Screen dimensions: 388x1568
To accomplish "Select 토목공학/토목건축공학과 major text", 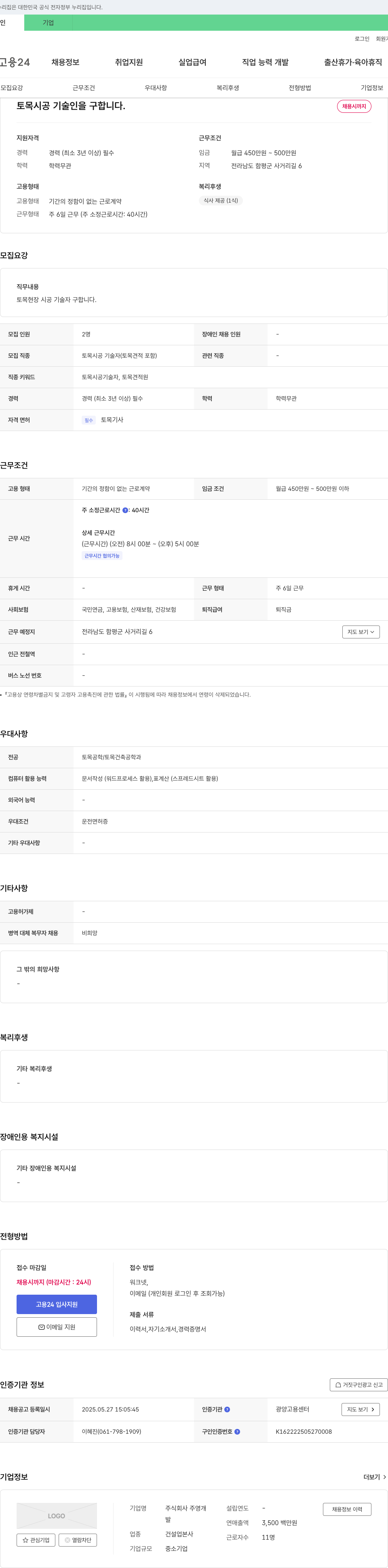I will click(x=111, y=757).
